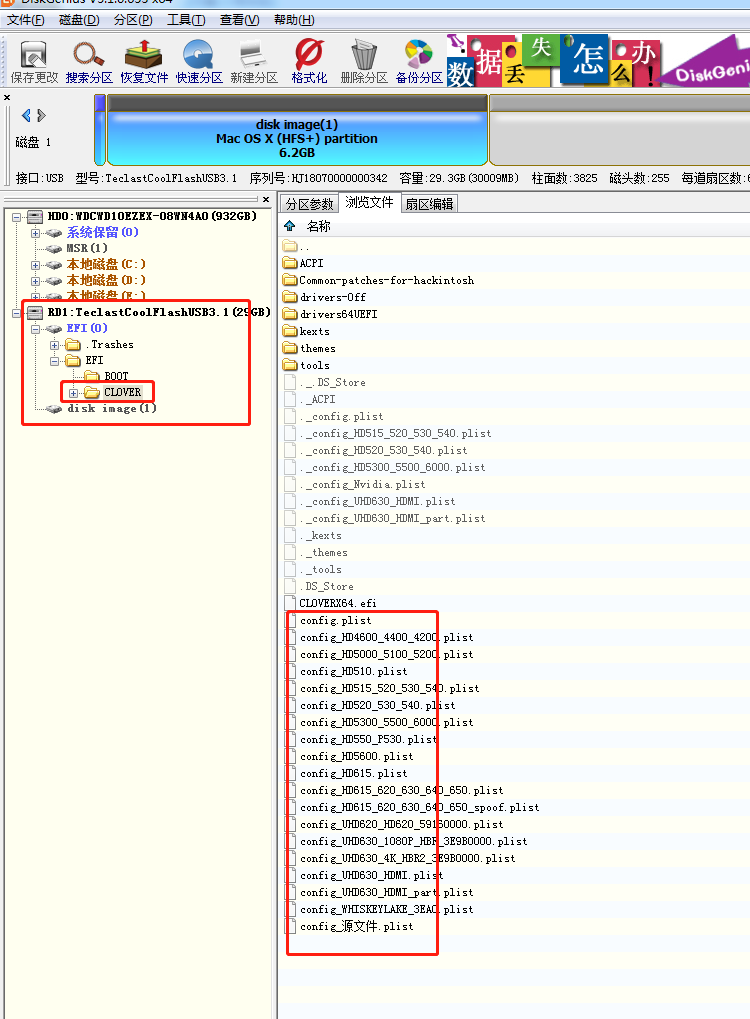Open the drivers-Off folder
The image size is (750, 1019).
(333, 297)
